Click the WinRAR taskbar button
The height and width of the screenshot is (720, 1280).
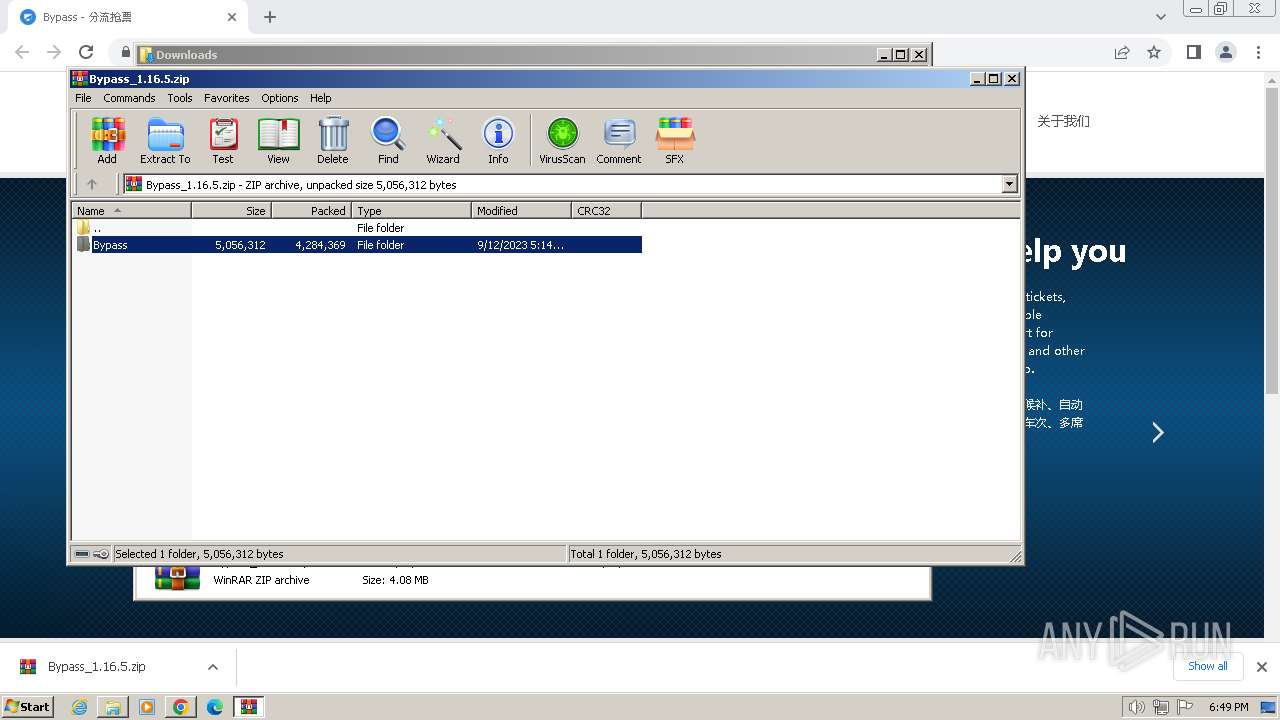[x=249, y=707]
